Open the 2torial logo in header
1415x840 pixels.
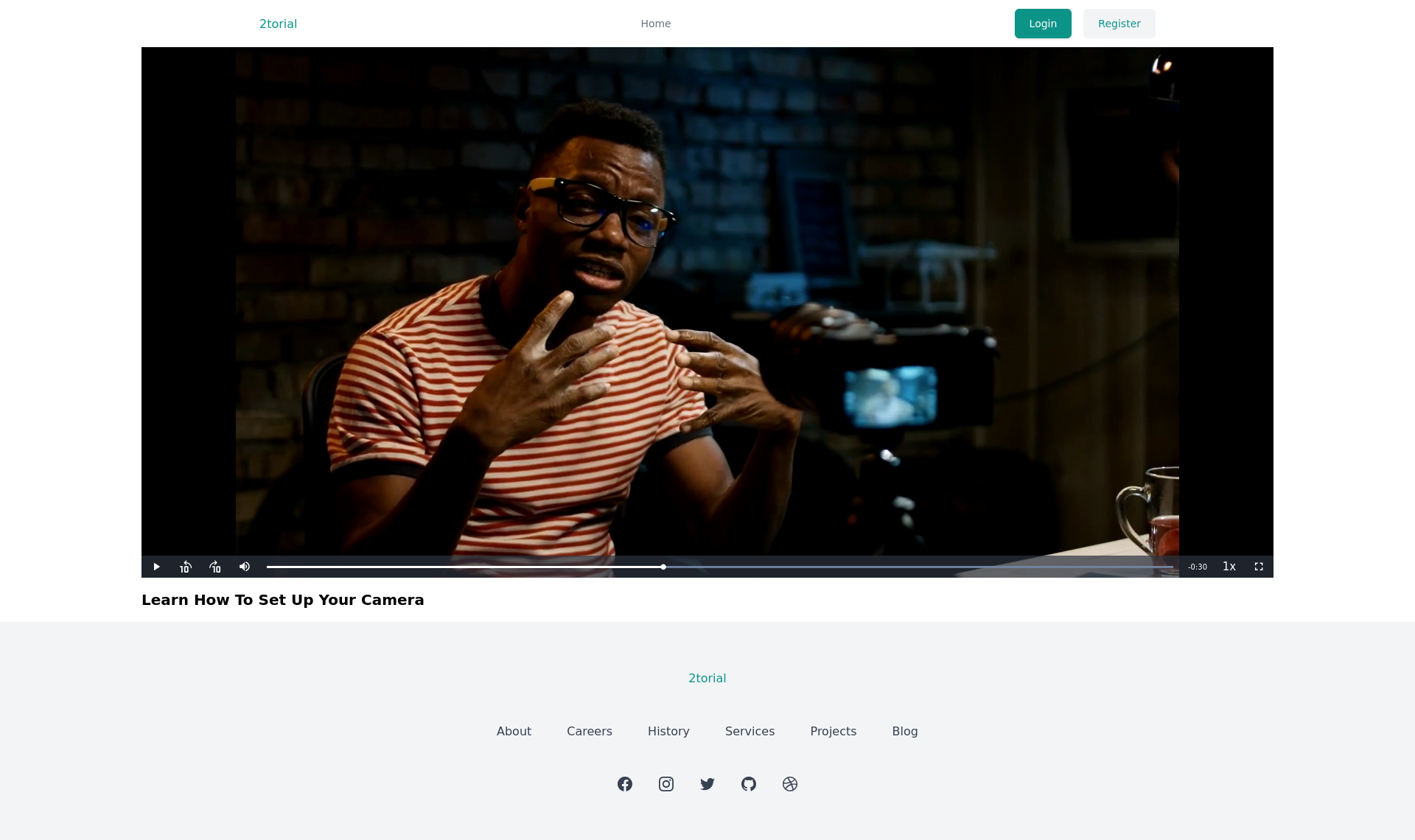(278, 24)
